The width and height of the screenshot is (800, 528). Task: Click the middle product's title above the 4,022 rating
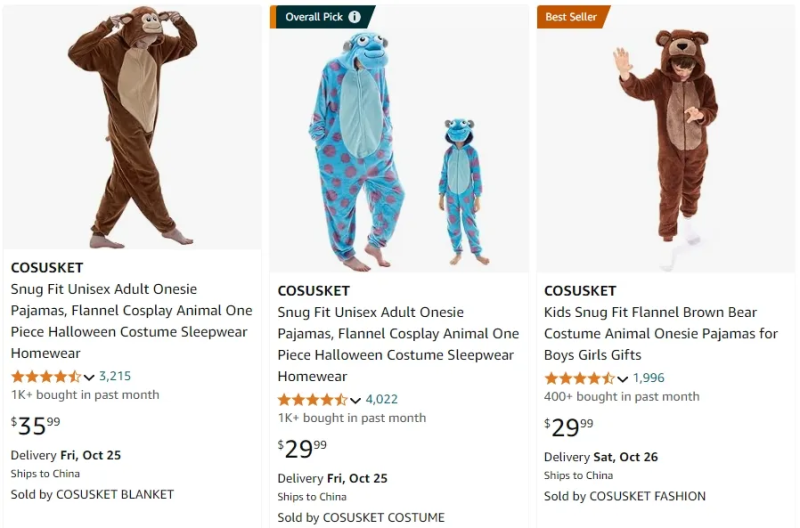[396, 344]
